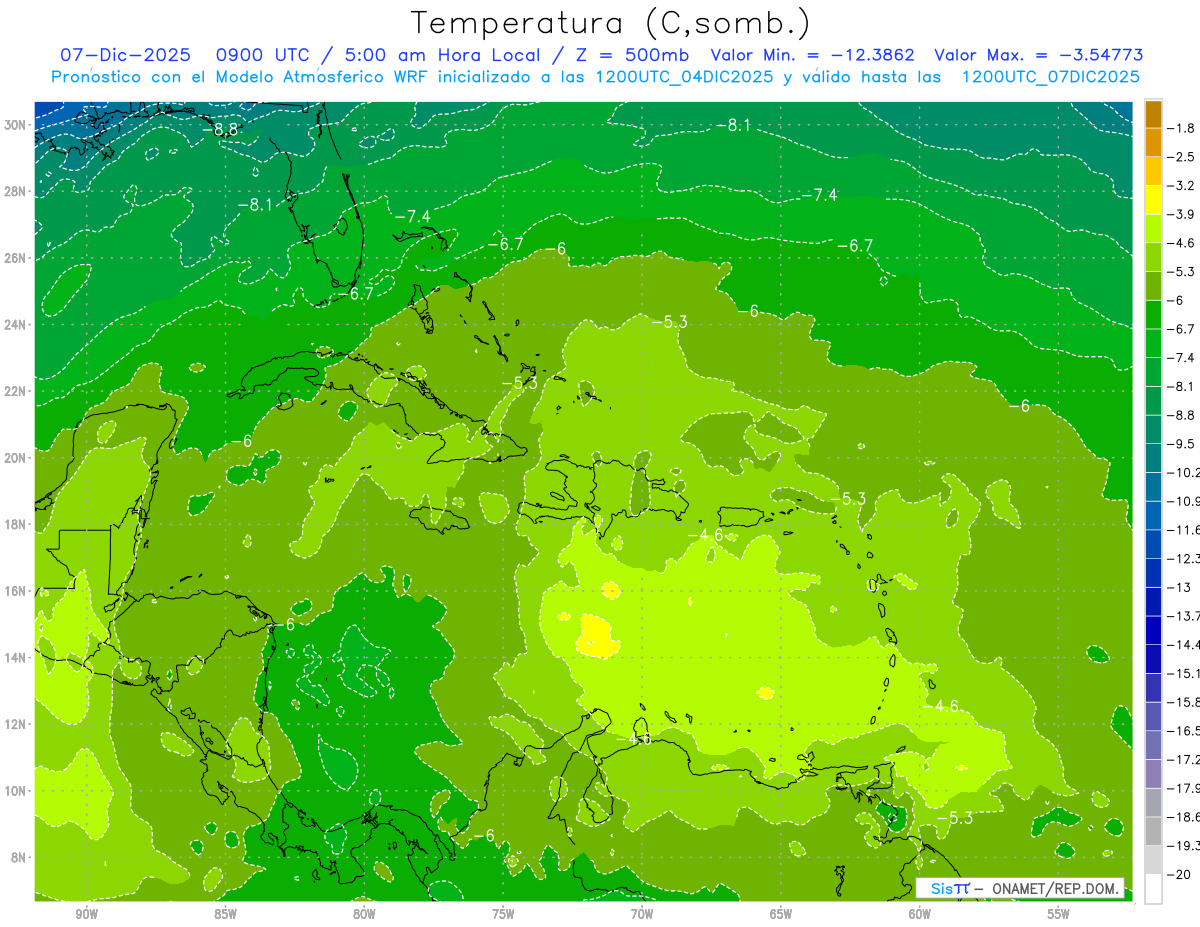The height and width of the screenshot is (927, 1200).
Task: Click legend yellow band between -3.2 and -3.9
Action: coord(1153,200)
